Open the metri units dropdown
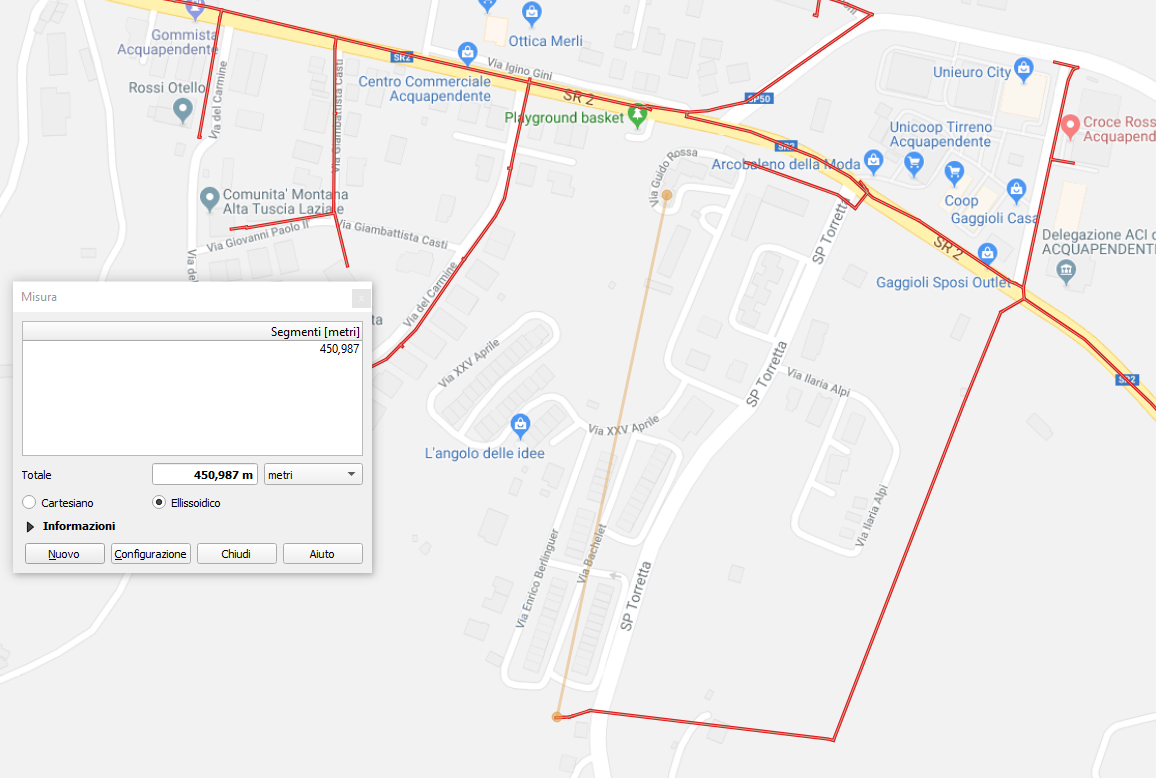This screenshot has width=1156, height=778. pos(313,474)
